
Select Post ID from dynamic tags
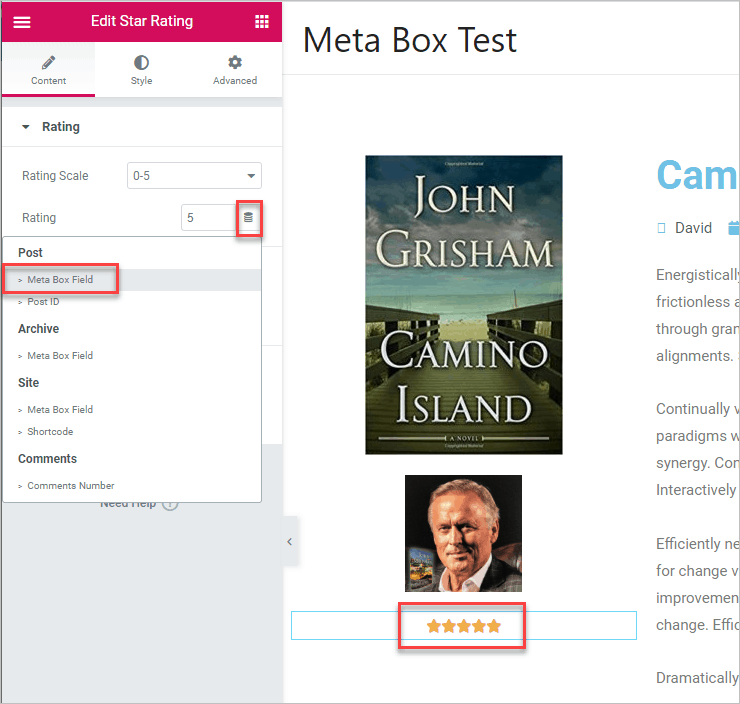coord(43,302)
